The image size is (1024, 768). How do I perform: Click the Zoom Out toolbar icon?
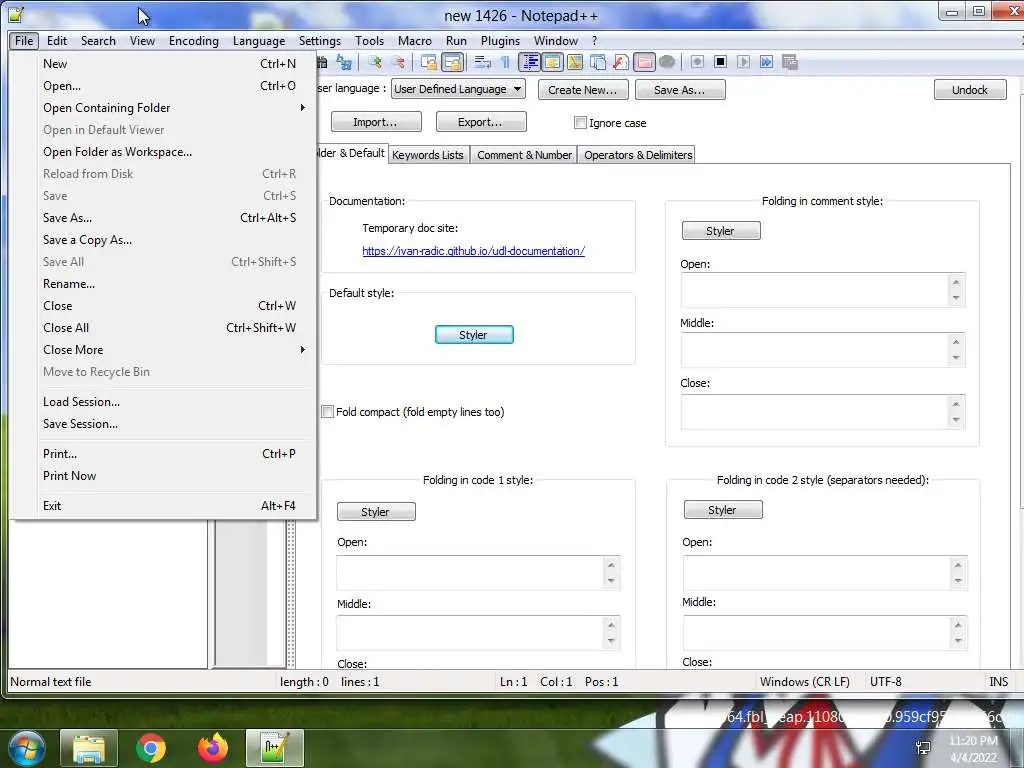coord(398,62)
